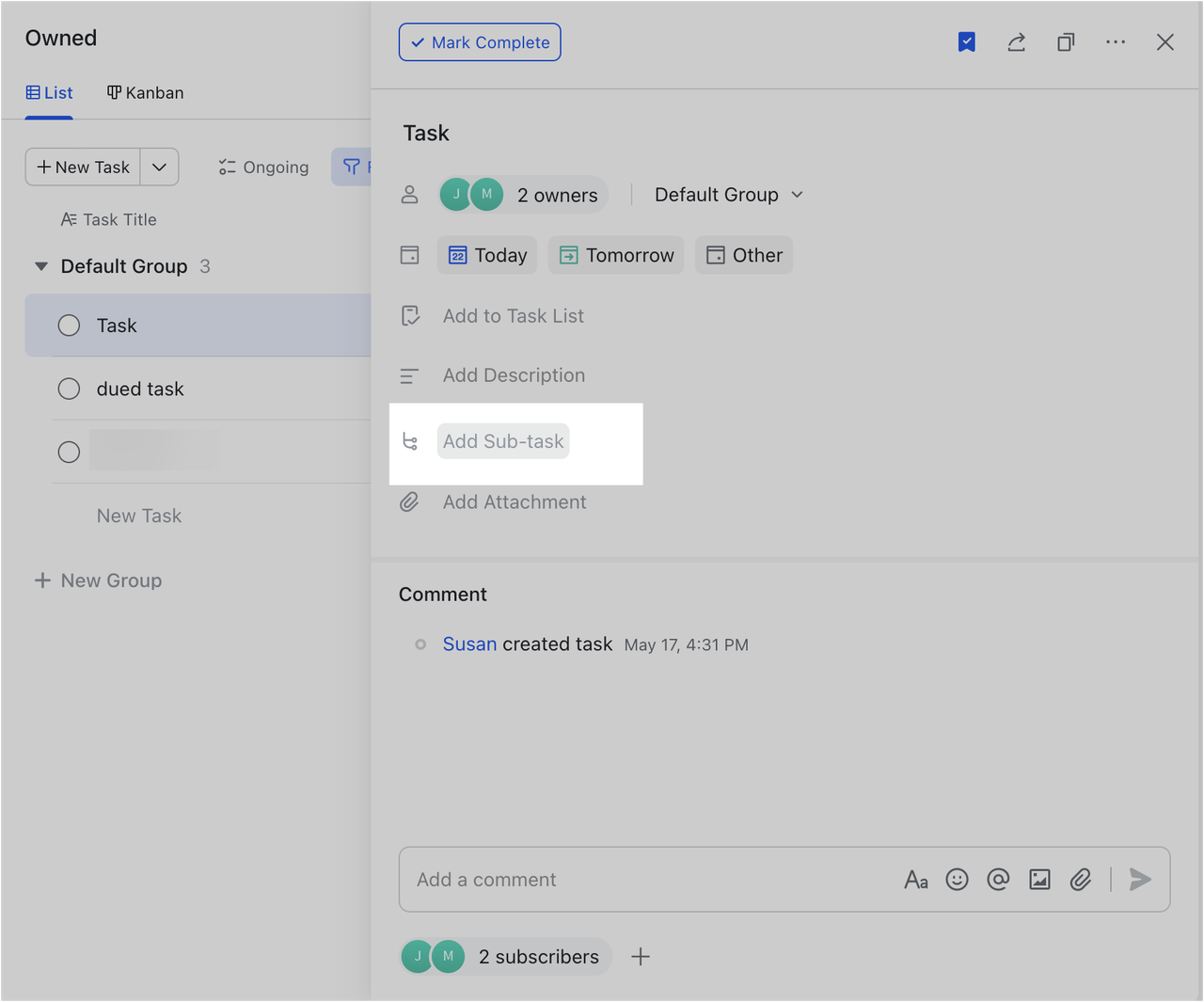This screenshot has height=1002, width=1204.
Task: Expand the New Task dropdown arrow
Action: pos(159,167)
